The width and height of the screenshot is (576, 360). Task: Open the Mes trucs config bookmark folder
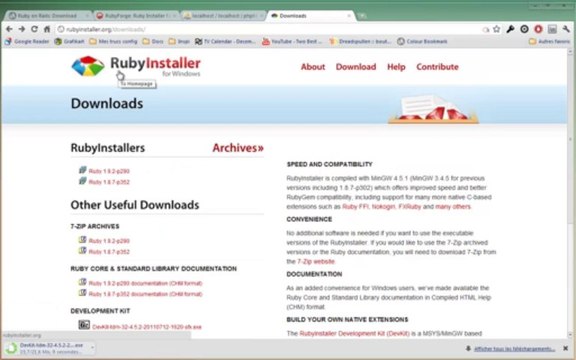tap(114, 42)
